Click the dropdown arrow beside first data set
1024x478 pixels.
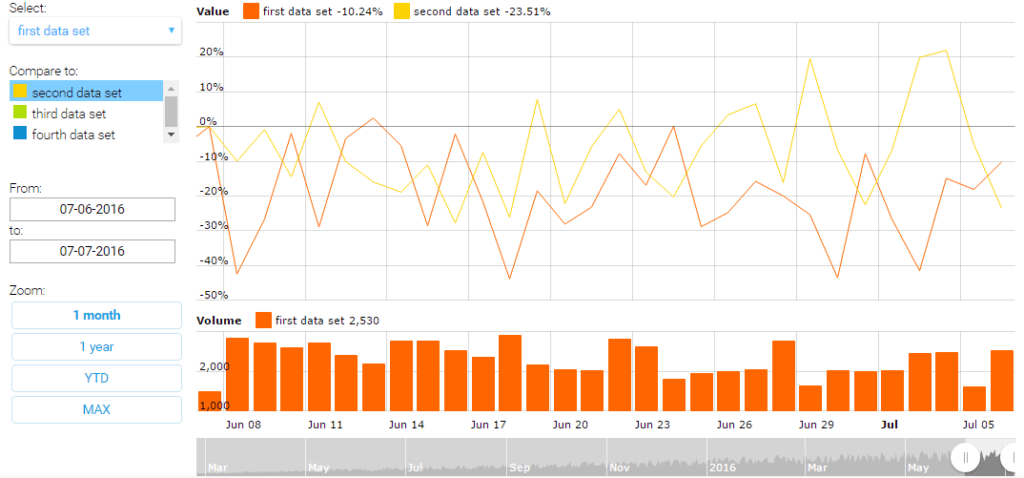pyautogui.click(x=171, y=30)
